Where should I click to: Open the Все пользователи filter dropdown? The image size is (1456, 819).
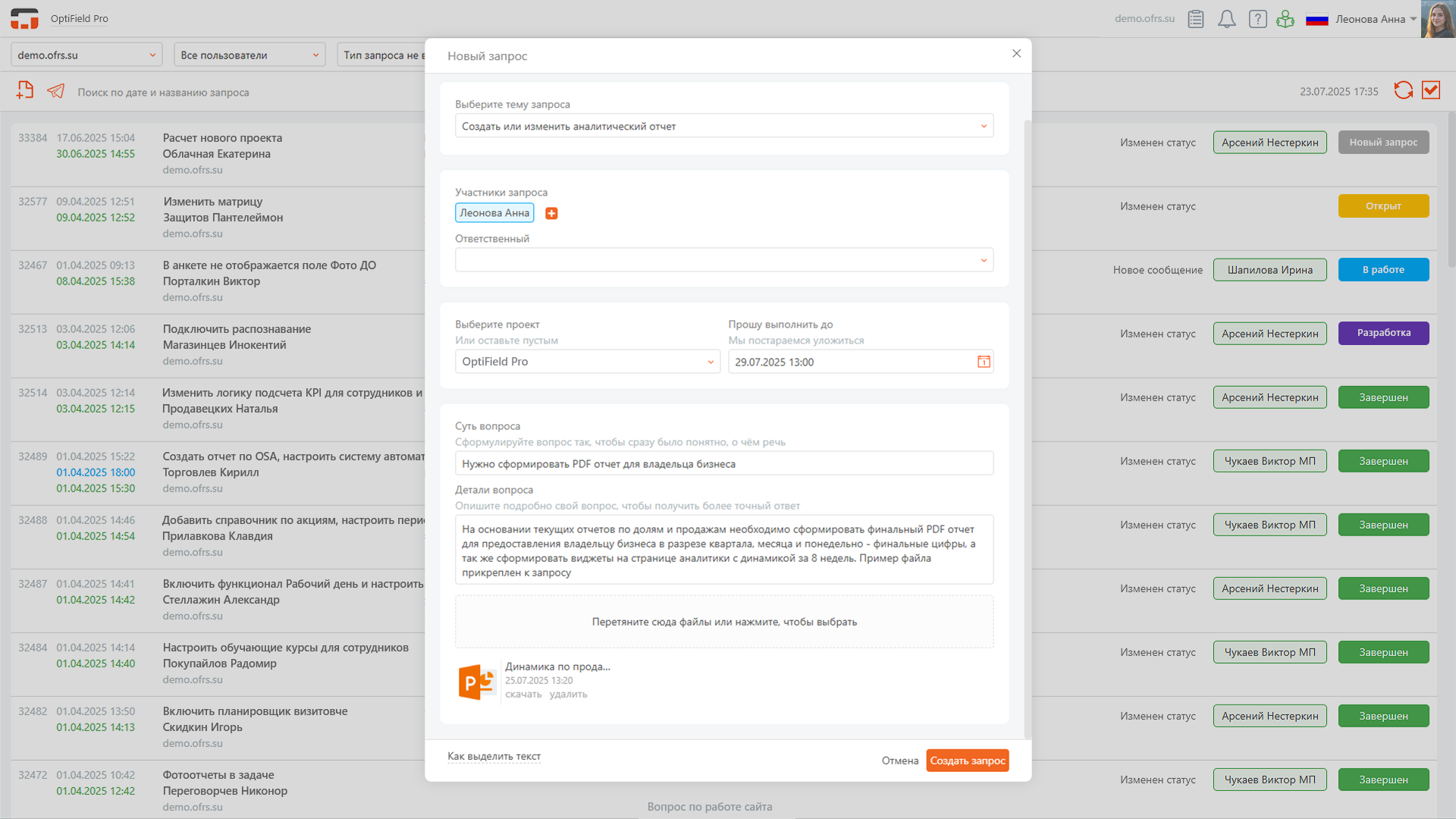pyautogui.click(x=249, y=55)
